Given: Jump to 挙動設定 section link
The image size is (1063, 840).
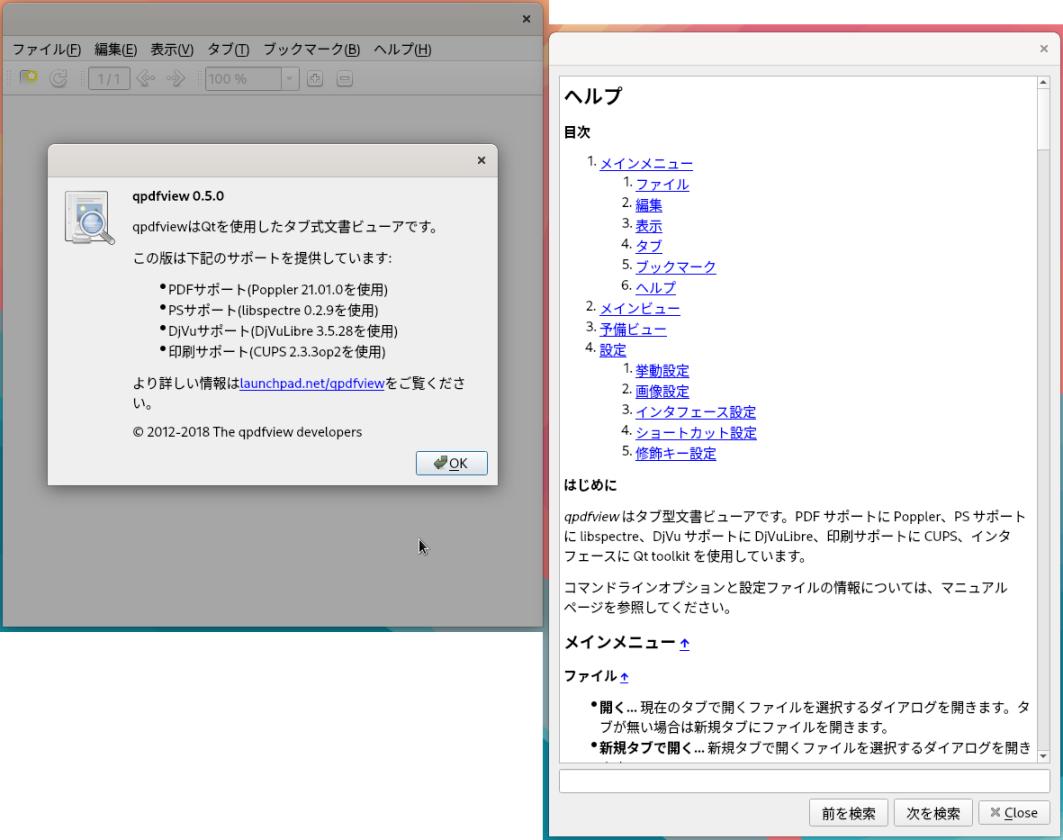Looking at the screenshot, I should pyautogui.click(x=662, y=371).
